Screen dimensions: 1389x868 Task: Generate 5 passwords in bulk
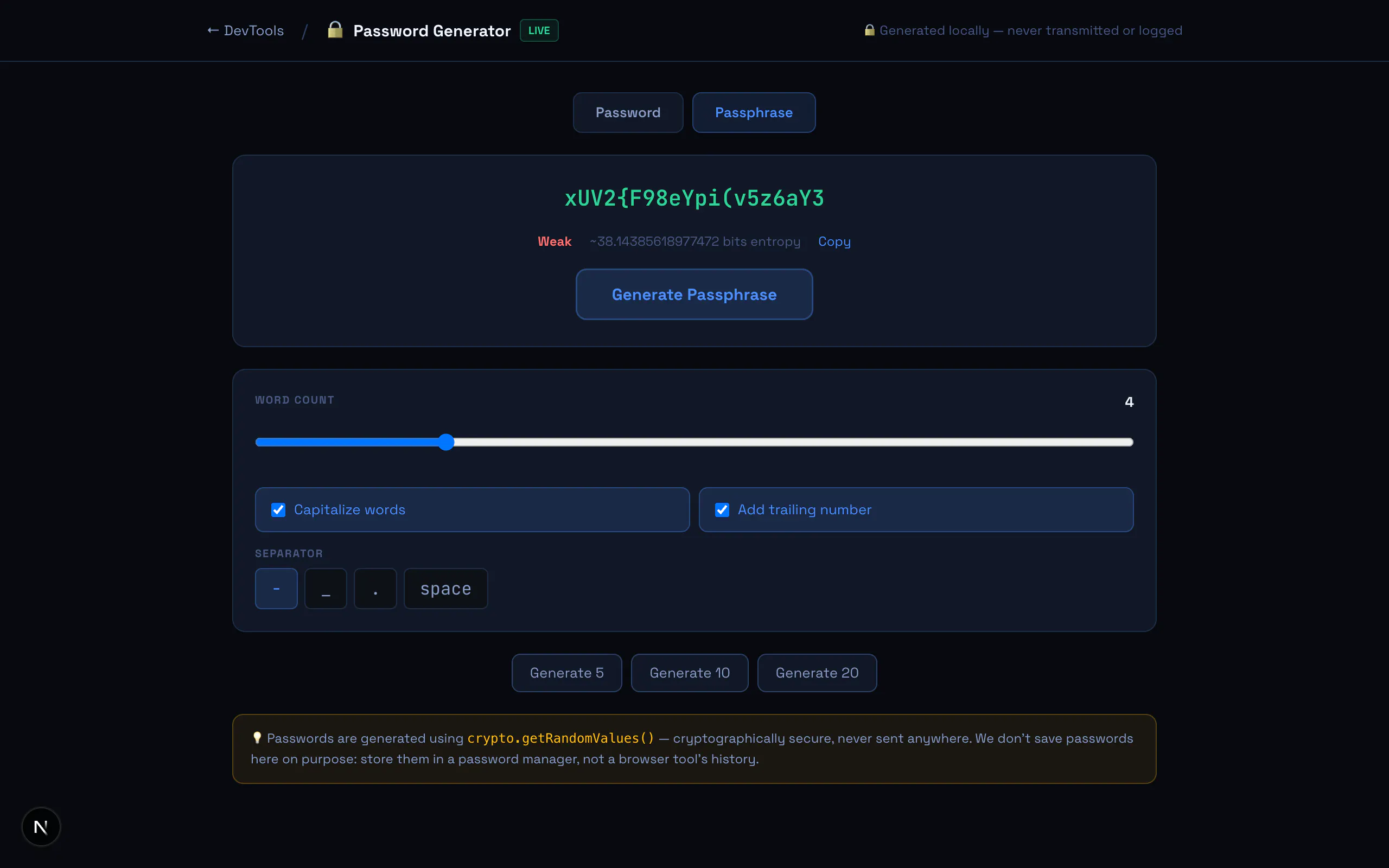pyautogui.click(x=566, y=673)
